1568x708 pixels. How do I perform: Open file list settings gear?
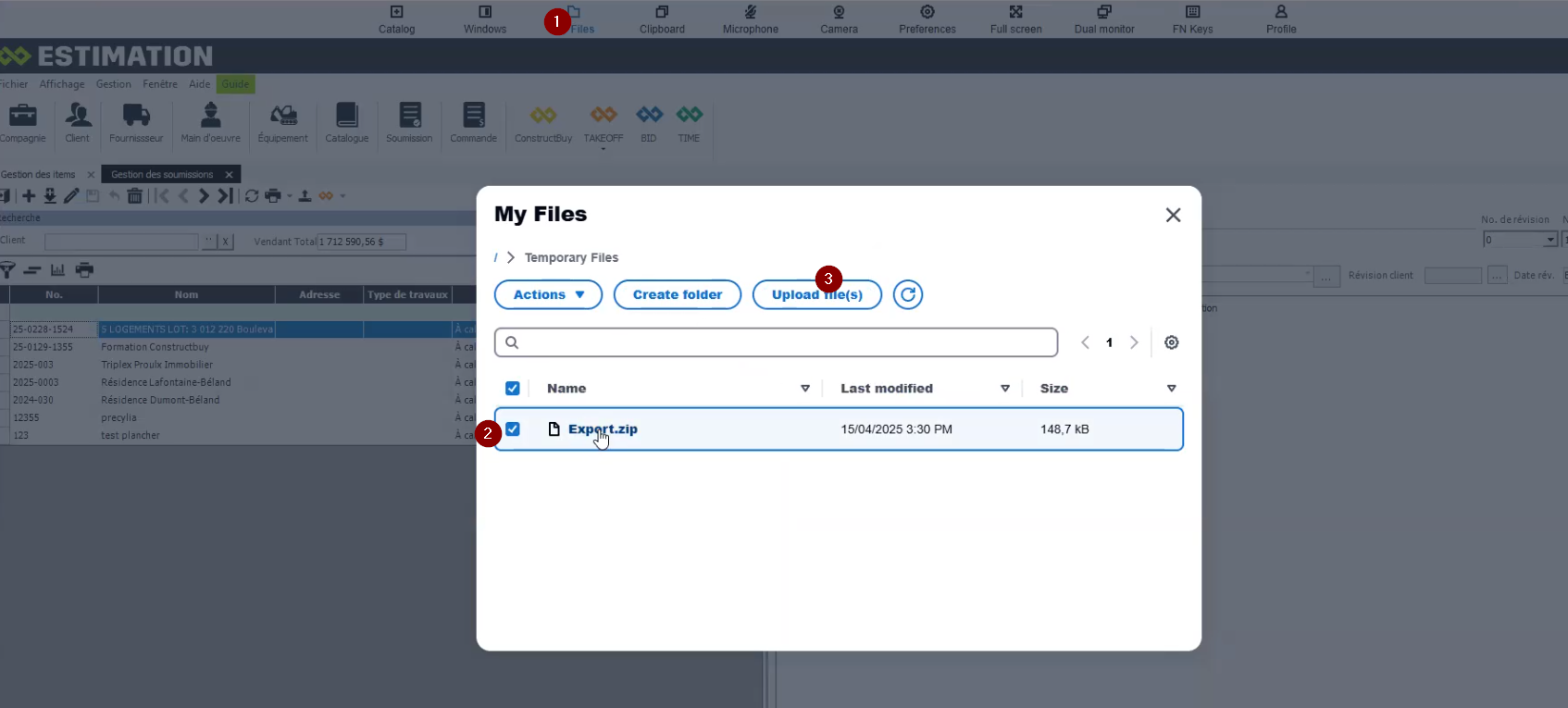tap(1171, 342)
